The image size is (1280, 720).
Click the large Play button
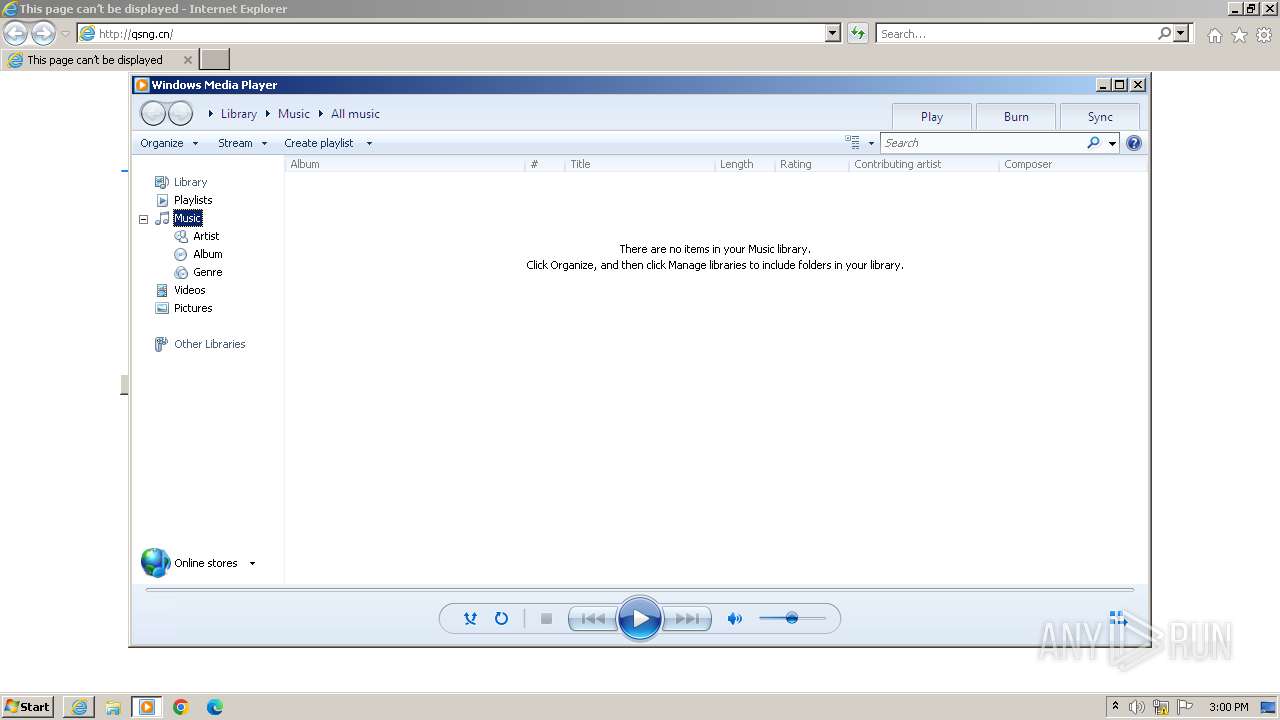(x=640, y=619)
